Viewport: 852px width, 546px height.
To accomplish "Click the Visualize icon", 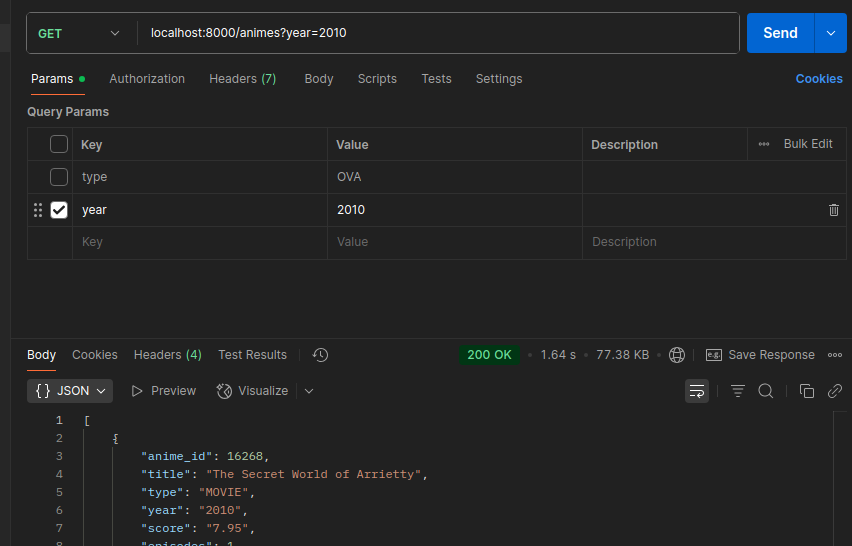I will (224, 391).
